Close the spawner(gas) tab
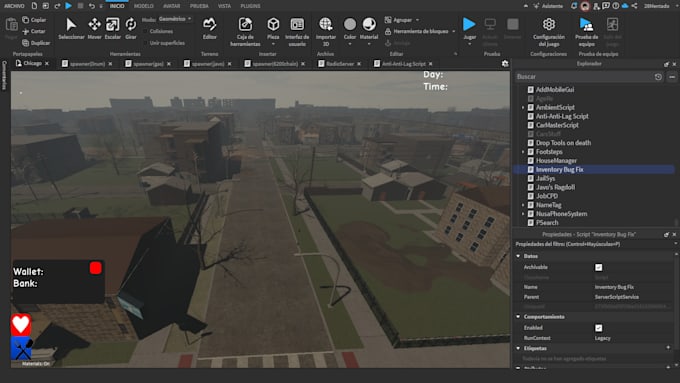The image size is (680, 383). [169, 64]
